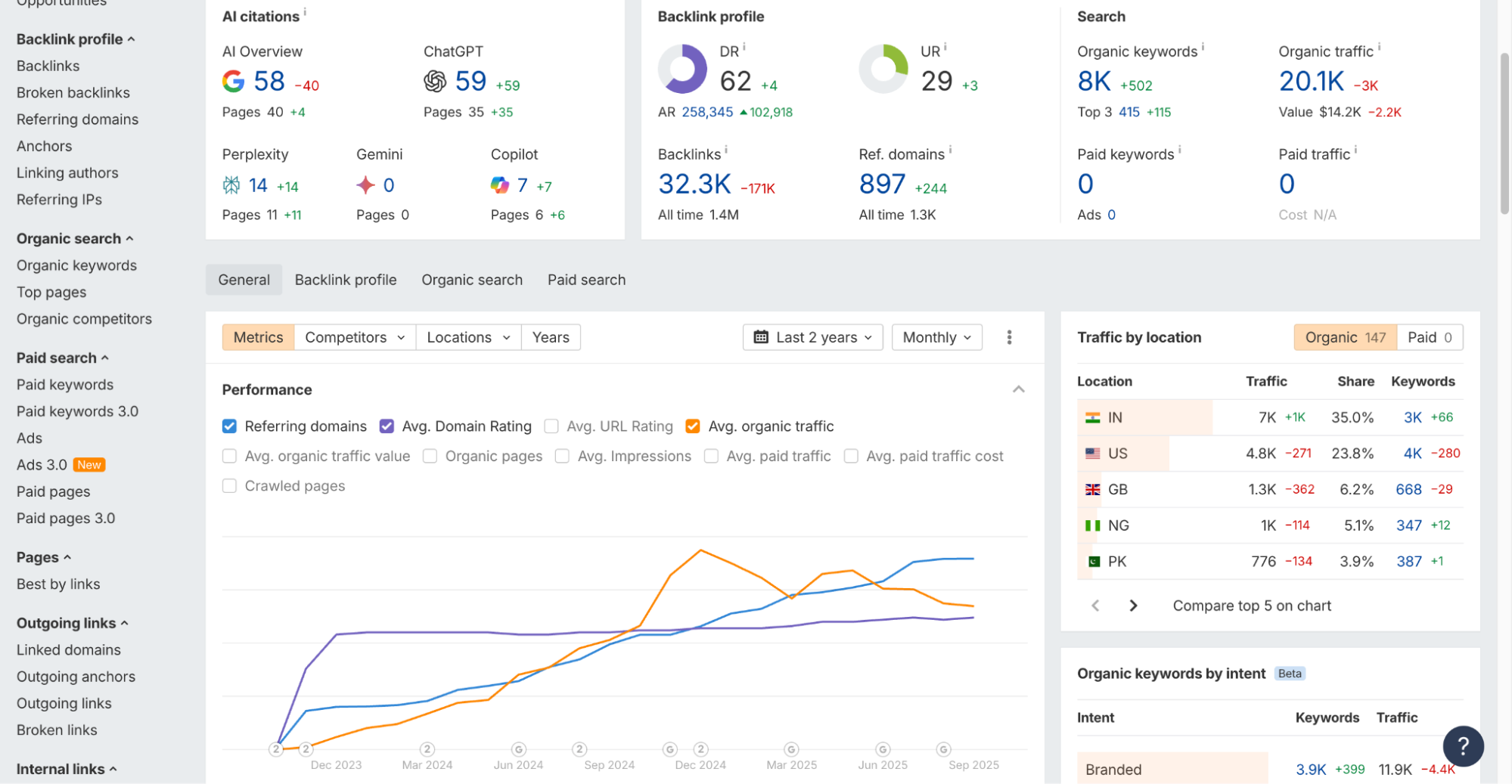
Task: Enable the Avg. URL Rating checkbox
Action: 551,426
